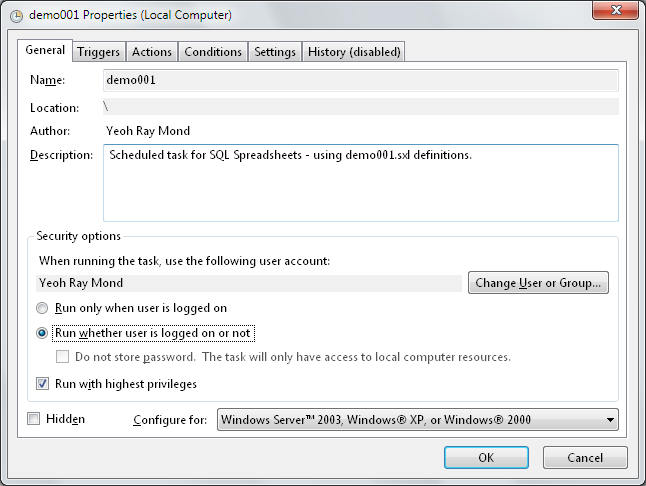The image size is (646, 486).
Task: View the History (disabled) tab
Action: [x=354, y=52]
